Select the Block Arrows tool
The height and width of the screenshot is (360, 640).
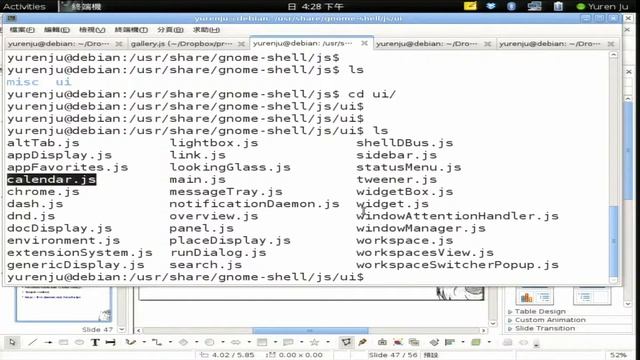pos(236,342)
